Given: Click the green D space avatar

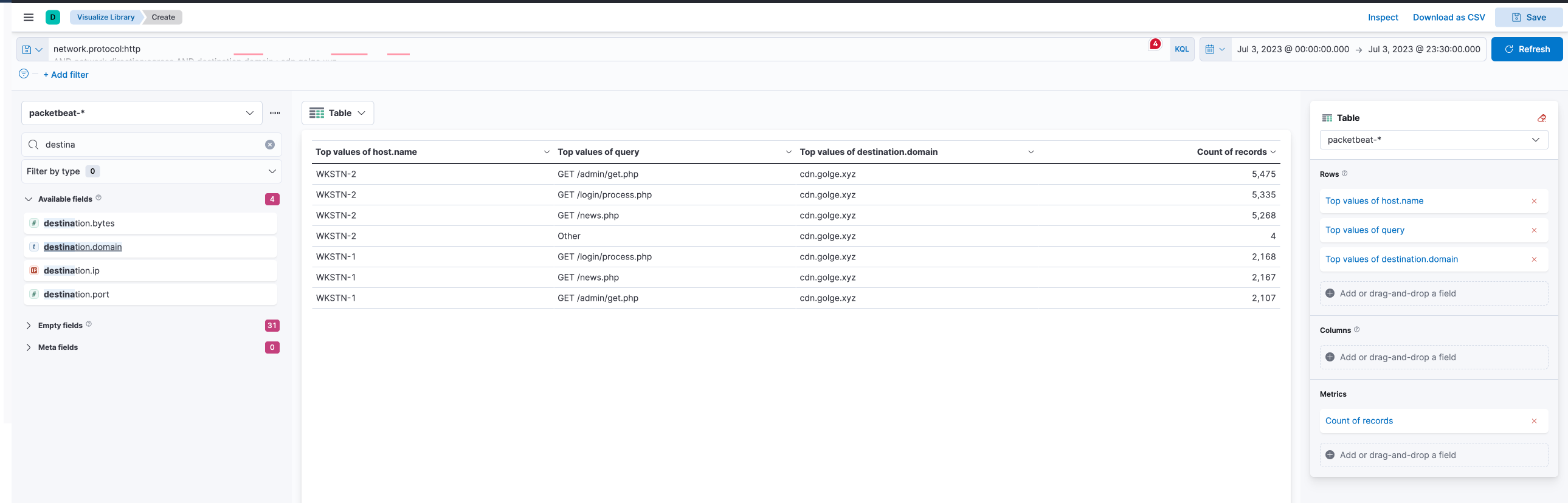Looking at the screenshot, I should [52, 17].
